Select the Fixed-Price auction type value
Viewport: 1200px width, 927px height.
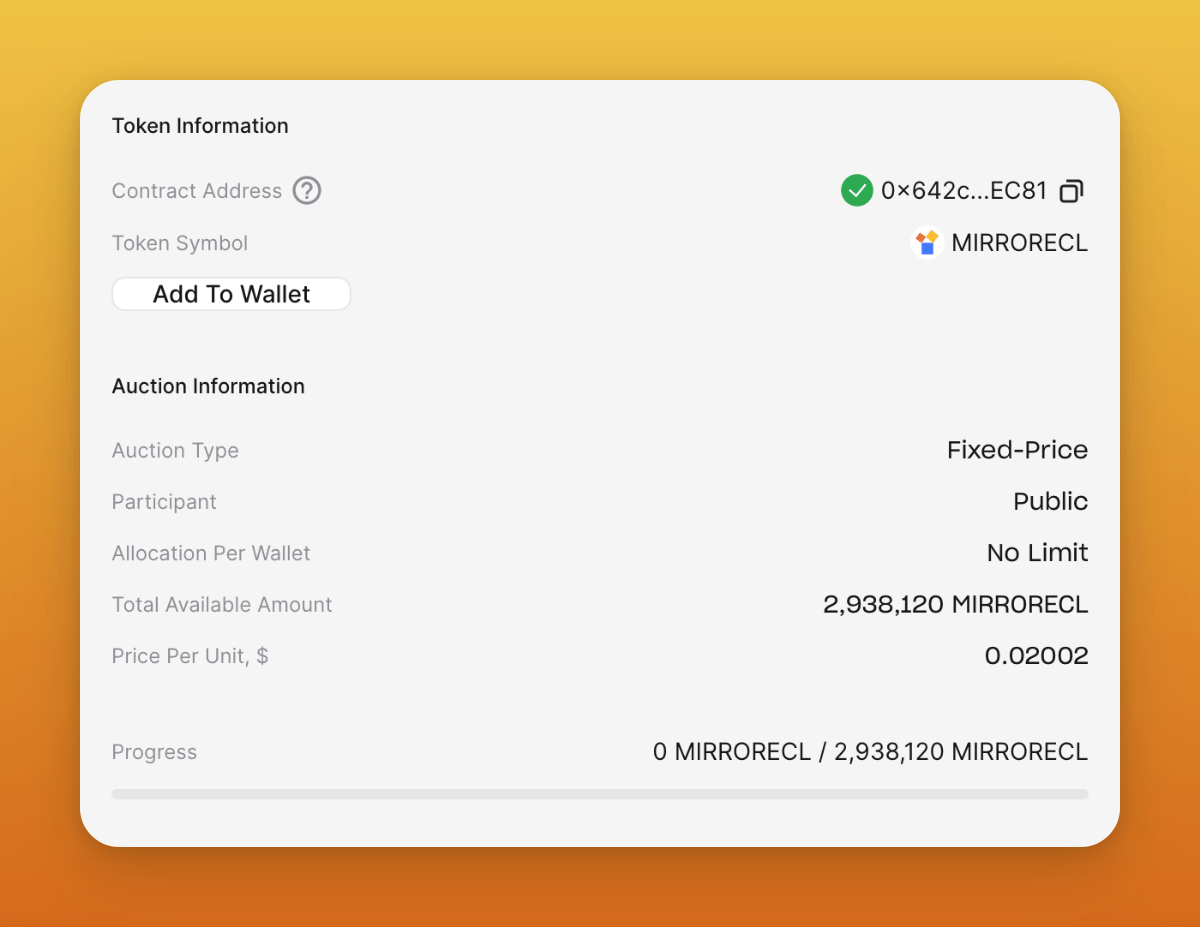[x=1017, y=450]
